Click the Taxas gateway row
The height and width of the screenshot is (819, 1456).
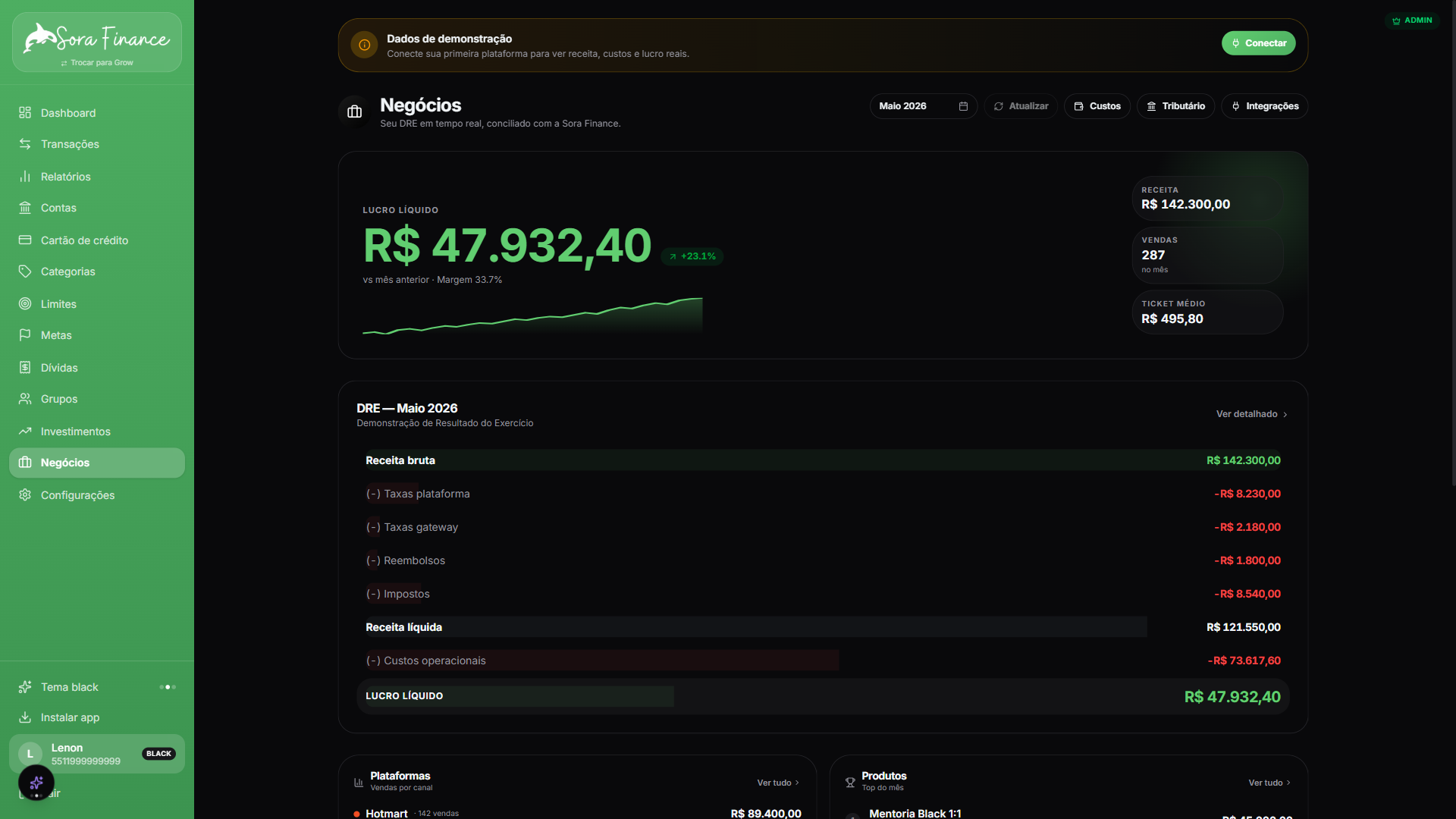click(823, 527)
